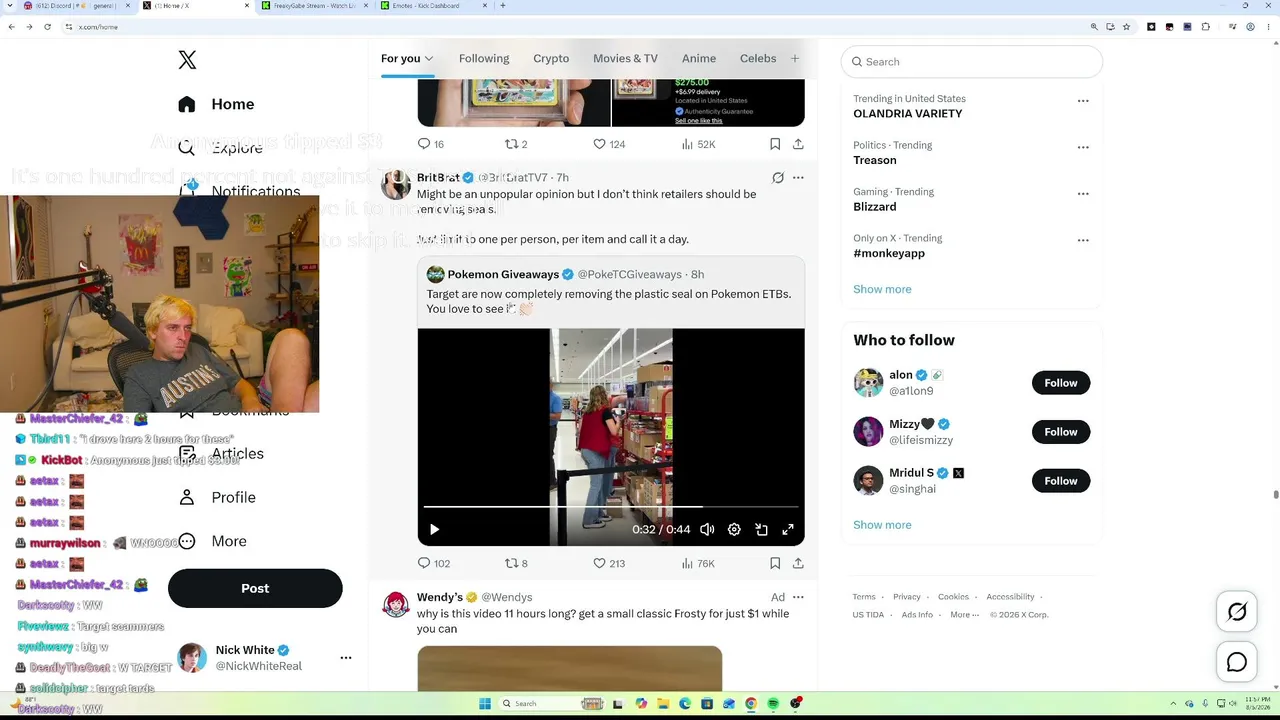
Task: Show more accounts to follow
Action: click(x=882, y=525)
